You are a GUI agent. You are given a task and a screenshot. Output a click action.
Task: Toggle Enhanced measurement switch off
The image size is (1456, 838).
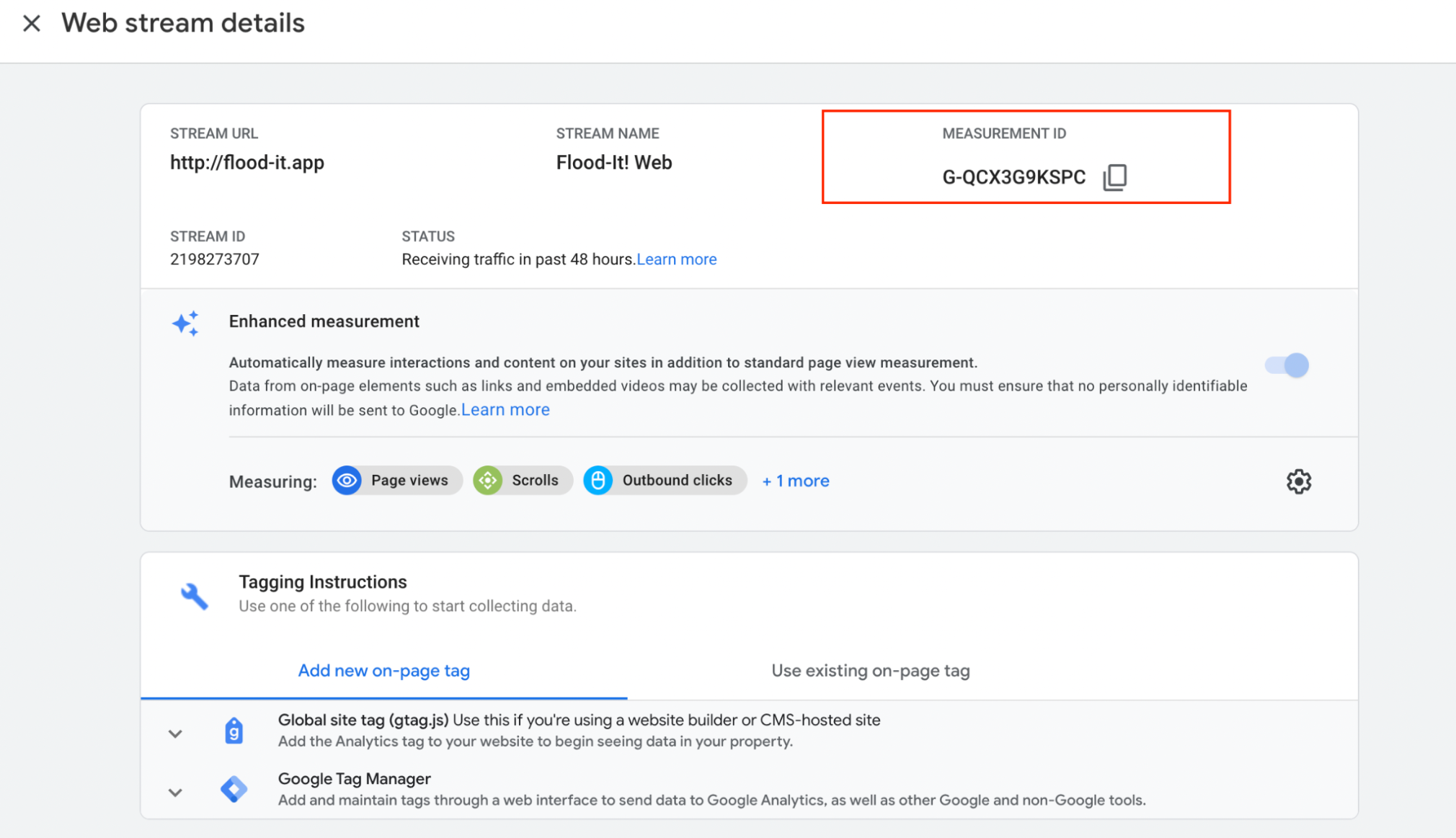(1287, 365)
